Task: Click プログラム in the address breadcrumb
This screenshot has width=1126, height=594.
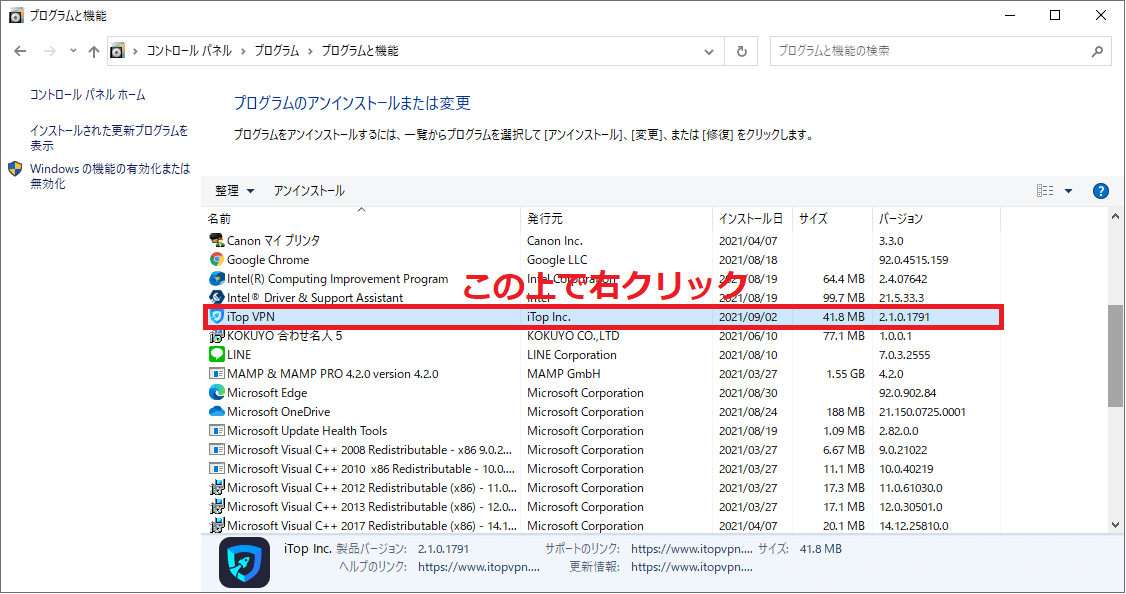Action: click(276, 51)
